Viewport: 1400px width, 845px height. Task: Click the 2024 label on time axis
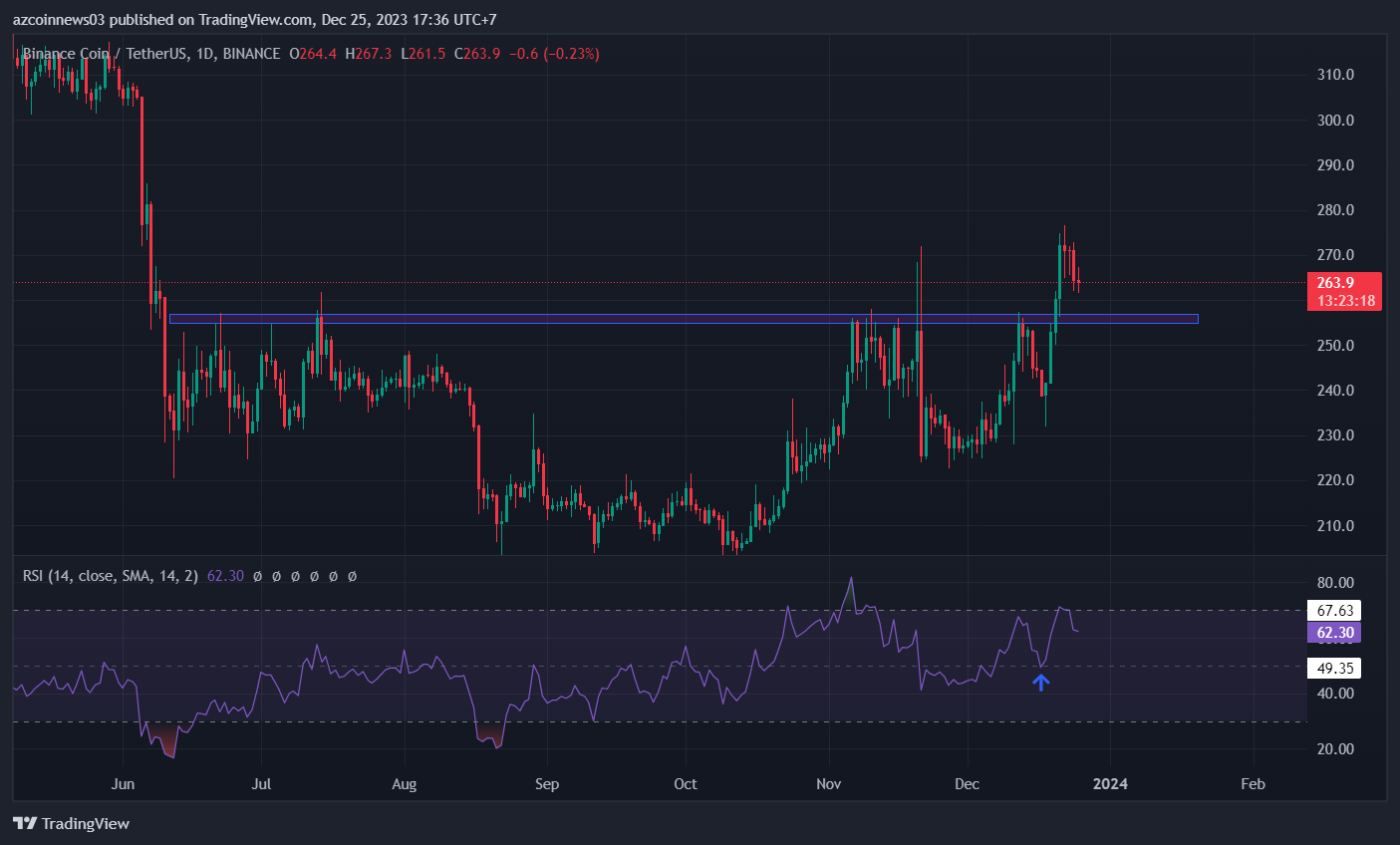tap(1110, 784)
